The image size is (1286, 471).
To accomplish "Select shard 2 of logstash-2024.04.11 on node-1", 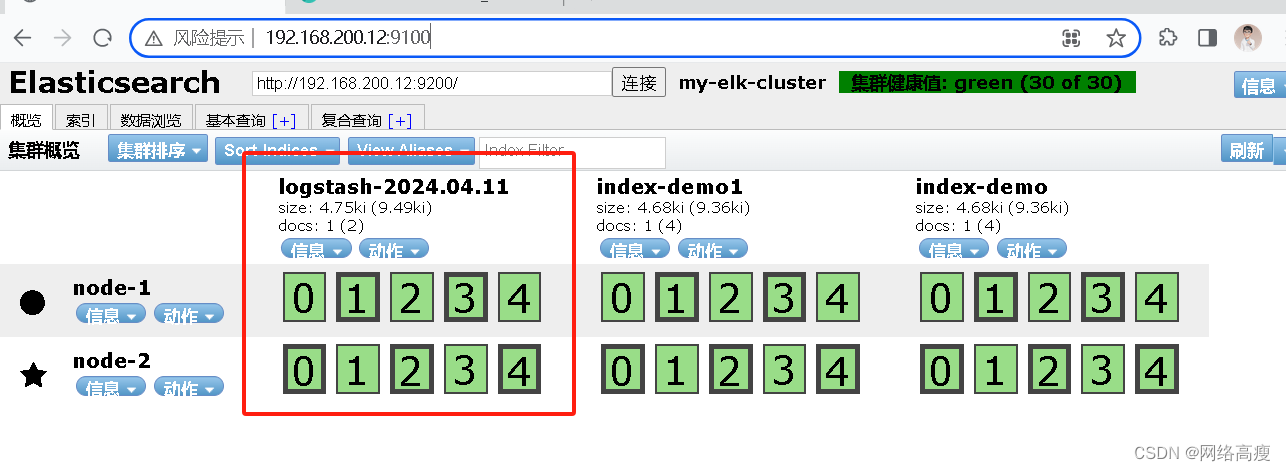I will (411, 298).
